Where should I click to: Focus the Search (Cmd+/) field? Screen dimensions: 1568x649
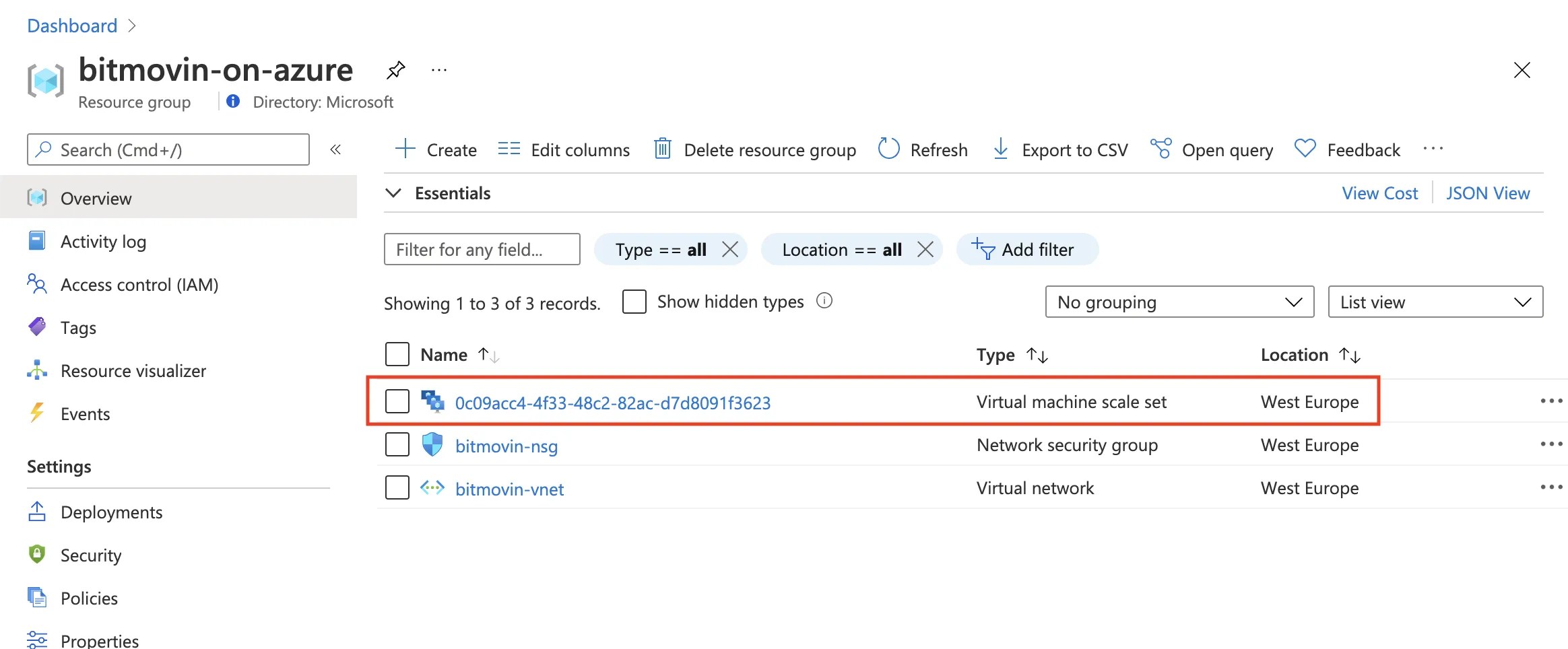click(x=168, y=149)
